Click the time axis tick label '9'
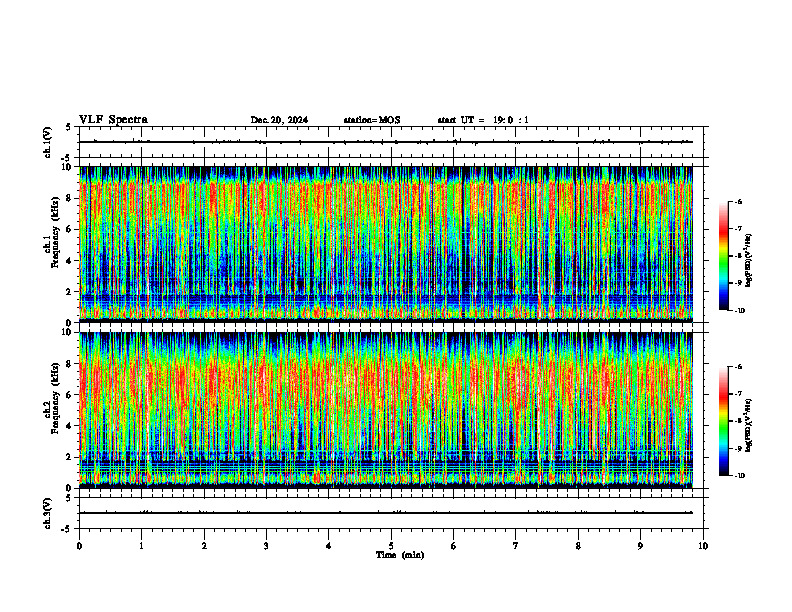The image size is (792, 612). pos(640,546)
